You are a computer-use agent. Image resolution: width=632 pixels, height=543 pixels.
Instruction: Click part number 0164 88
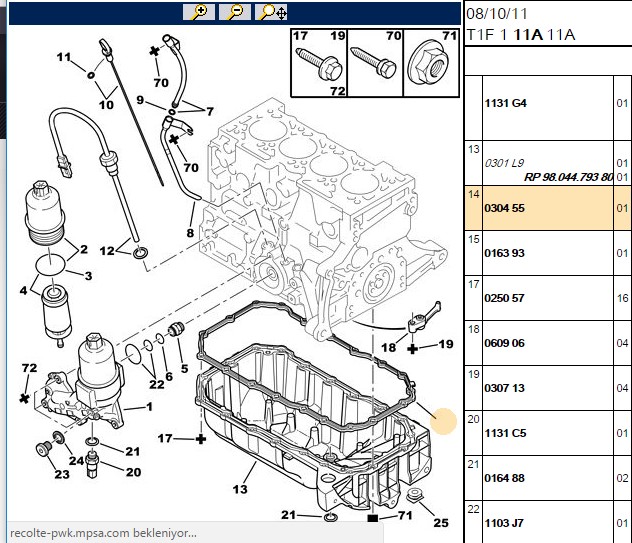pyautogui.click(x=504, y=478)
